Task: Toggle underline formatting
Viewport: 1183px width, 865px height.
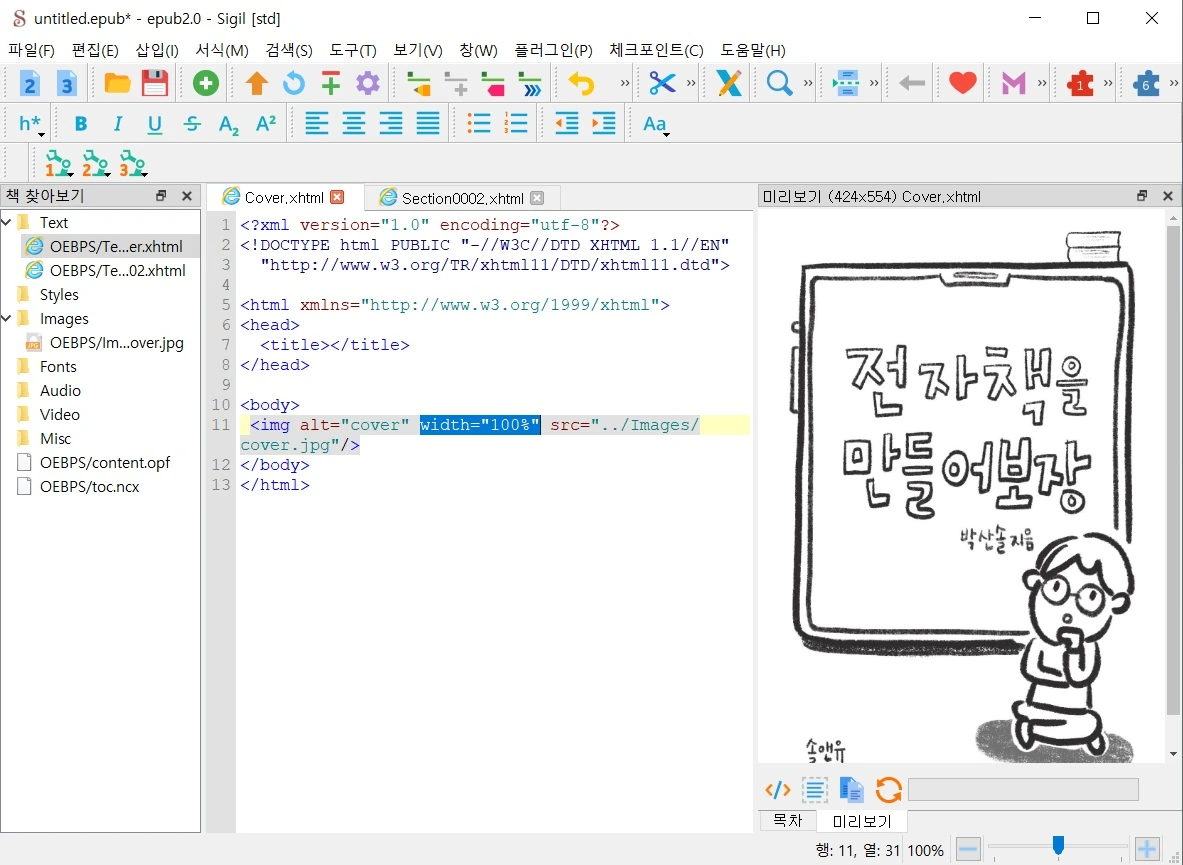Action: click(155, 124)
